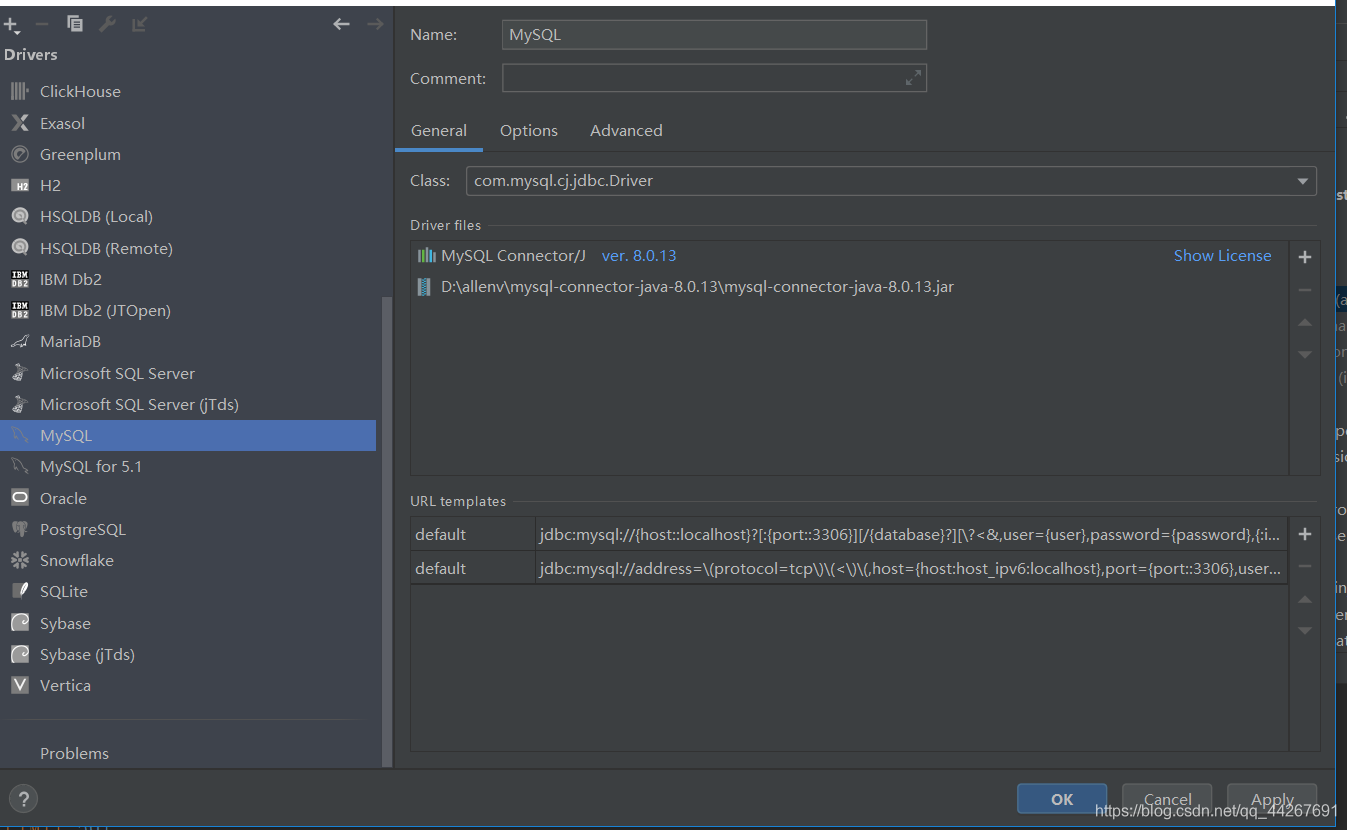1347x830 pixels.
Task: Select HSQLDB (Local) driver
Action: (x=188, y=216)
